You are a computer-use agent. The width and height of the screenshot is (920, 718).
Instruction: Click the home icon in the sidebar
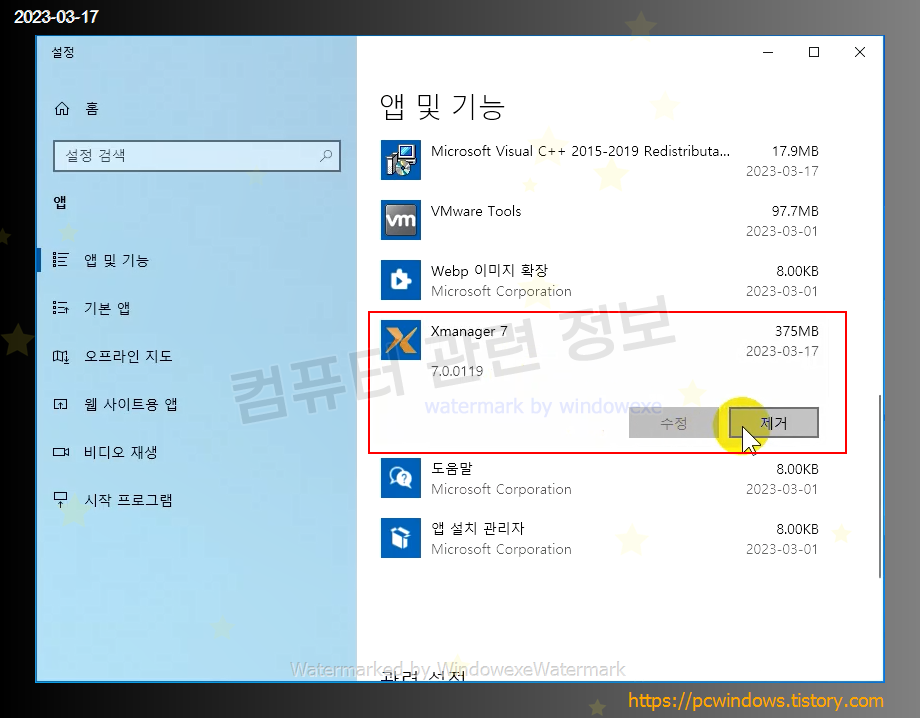[x=62, y=109]
